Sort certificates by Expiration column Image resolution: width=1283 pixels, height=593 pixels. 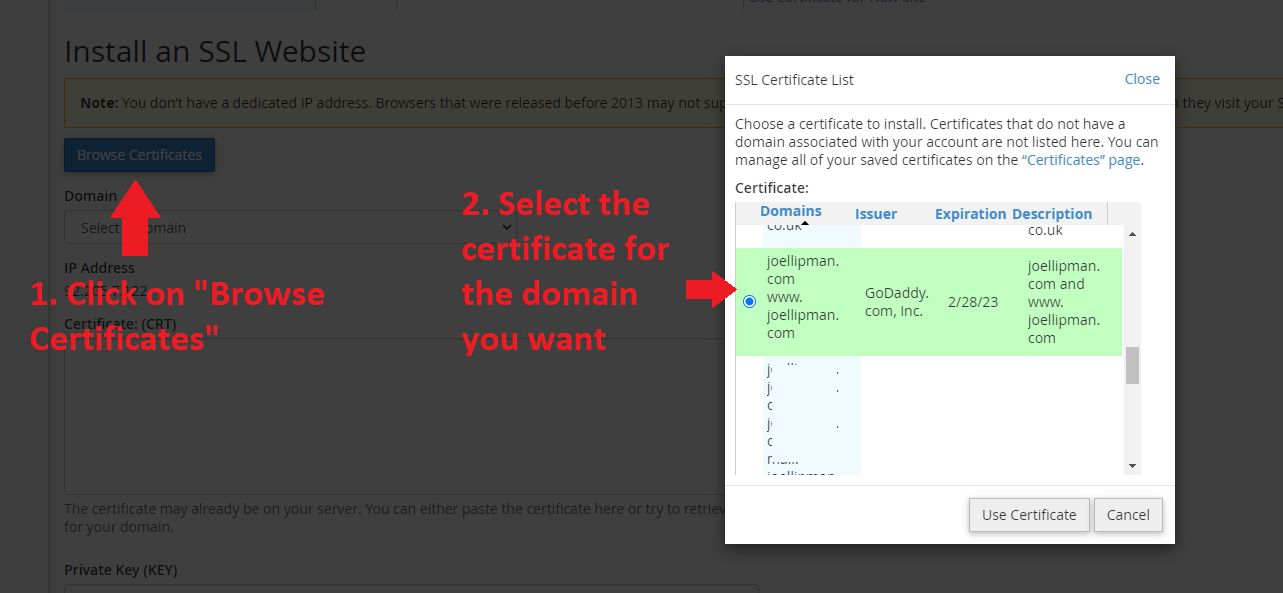tap(969, 214)
